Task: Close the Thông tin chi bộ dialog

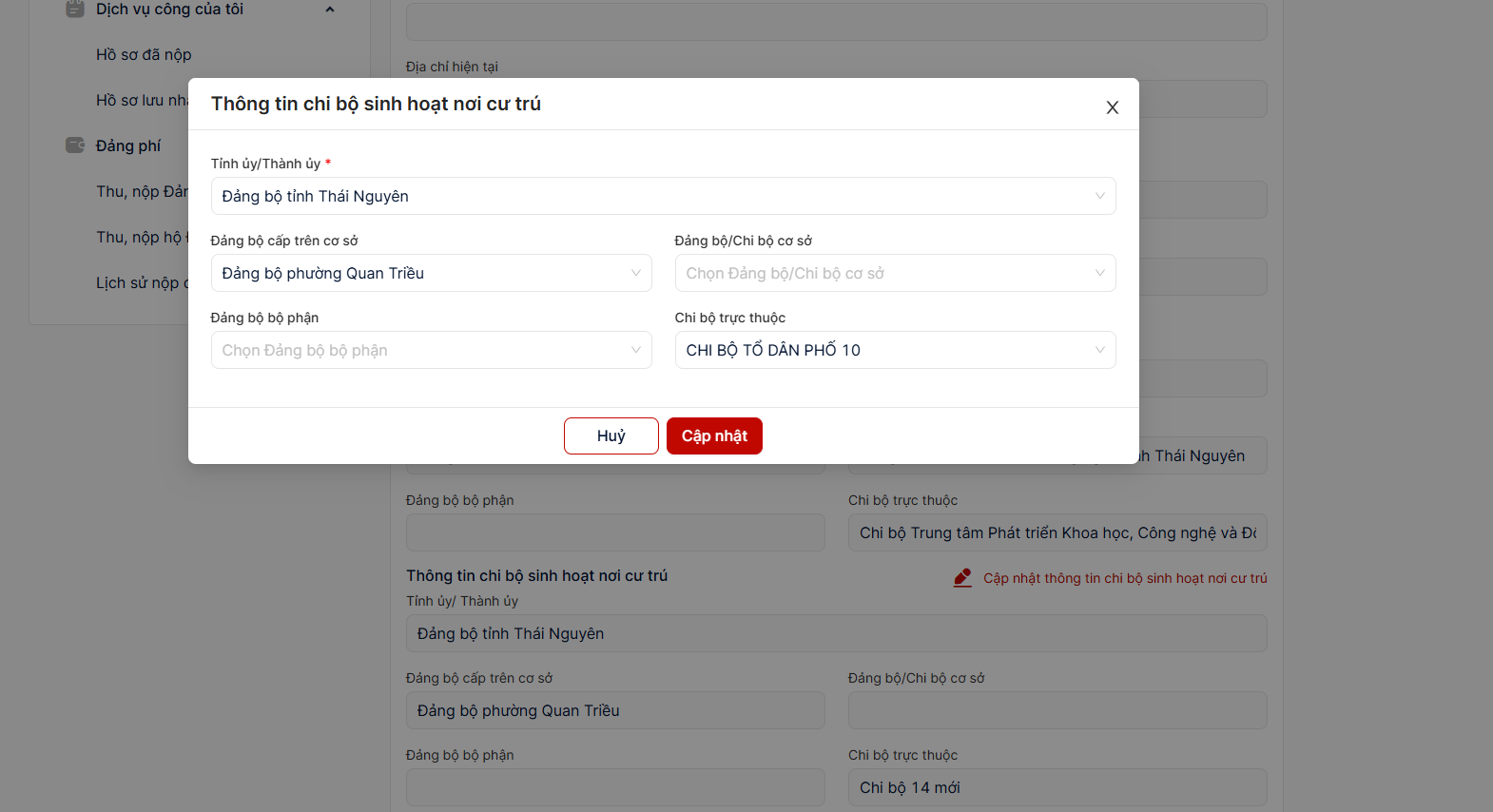Action: [1112, 107]
